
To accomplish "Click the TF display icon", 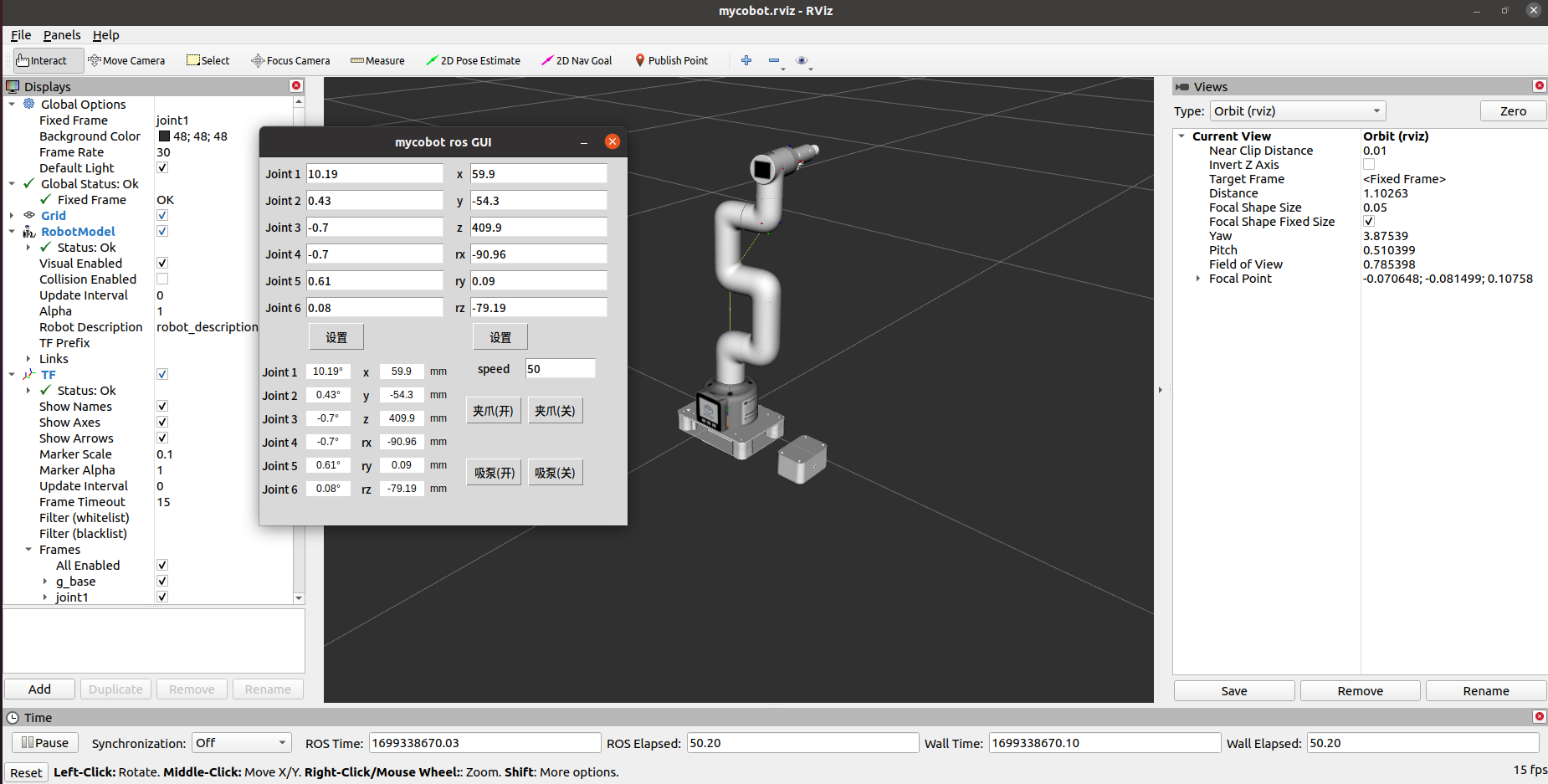I will [29, 374].
